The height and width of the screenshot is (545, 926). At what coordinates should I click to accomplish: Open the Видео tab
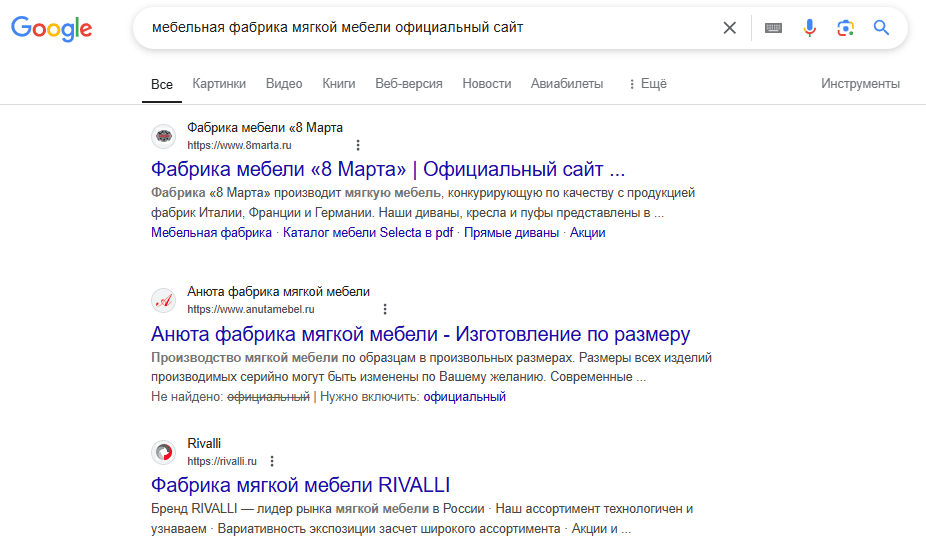(284, 84)
